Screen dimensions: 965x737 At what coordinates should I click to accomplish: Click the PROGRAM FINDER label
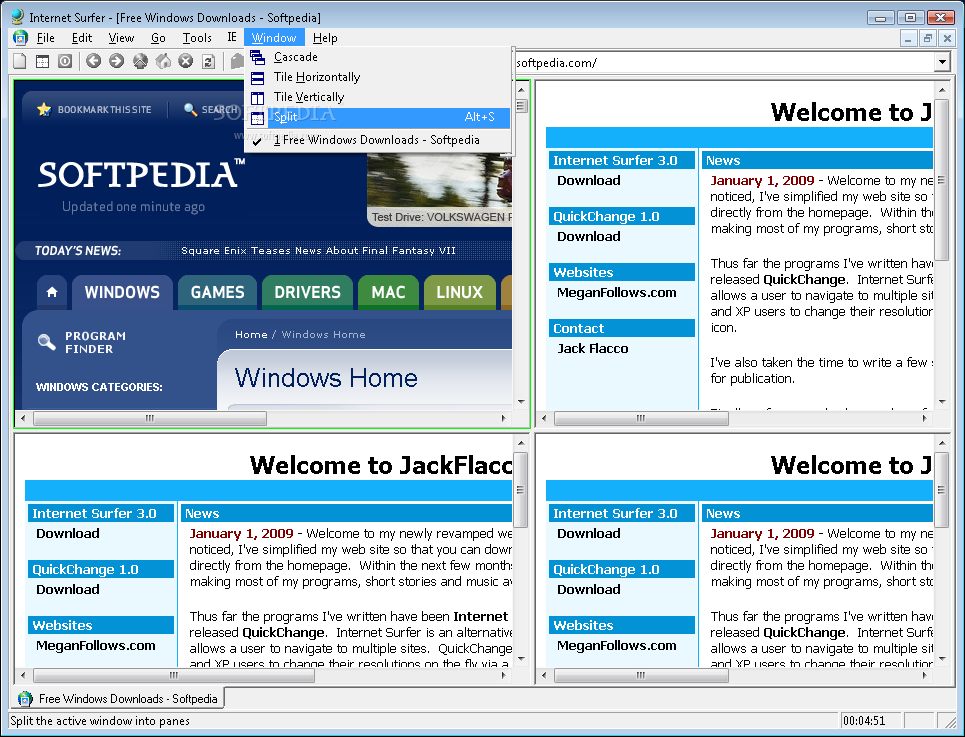click(95, 342)
